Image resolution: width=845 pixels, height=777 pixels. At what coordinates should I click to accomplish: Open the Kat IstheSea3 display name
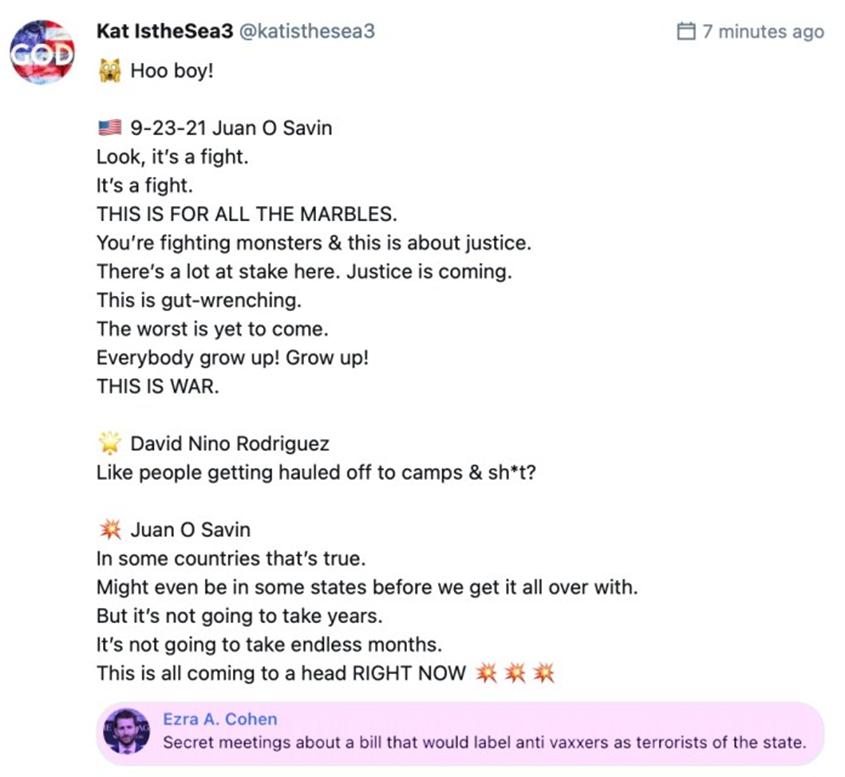(163, 31)
